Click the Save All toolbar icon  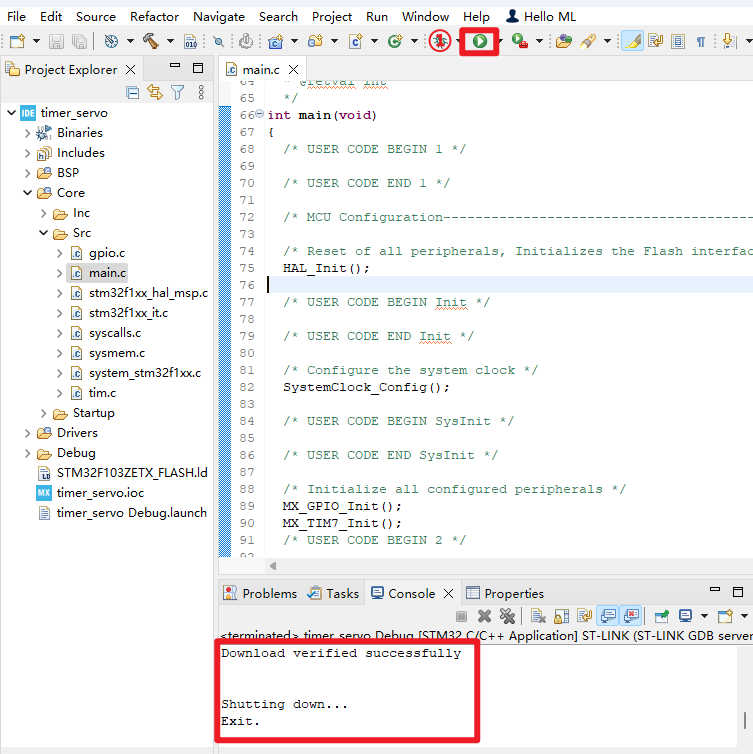[79, 41]
